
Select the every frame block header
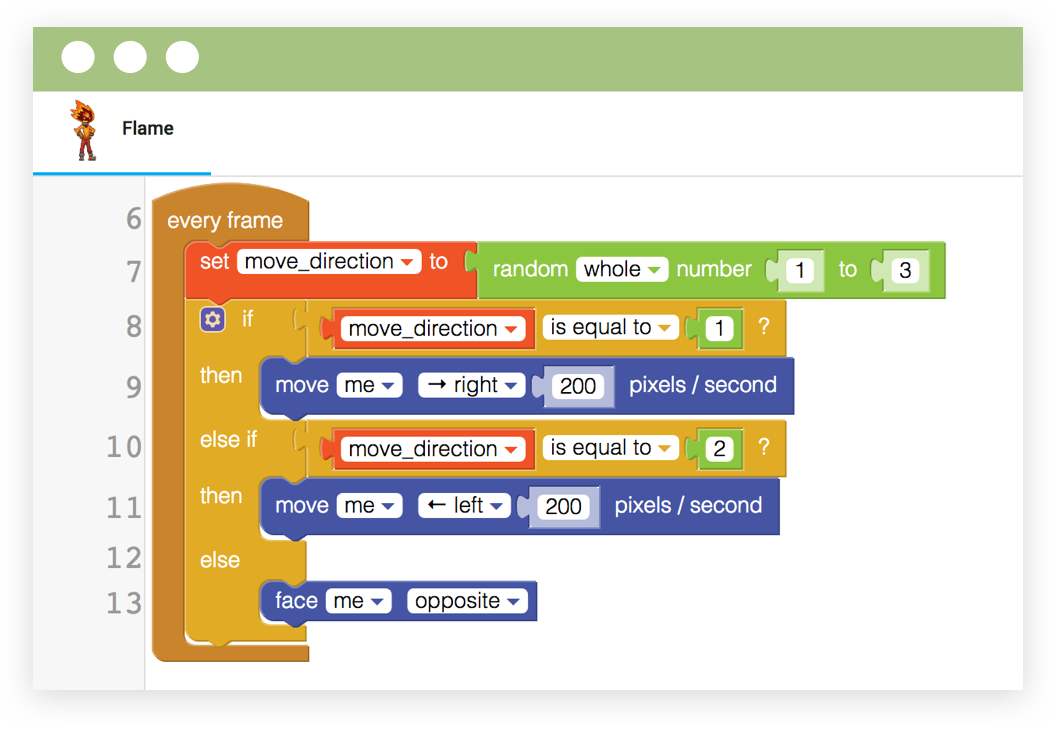(225, 221)
